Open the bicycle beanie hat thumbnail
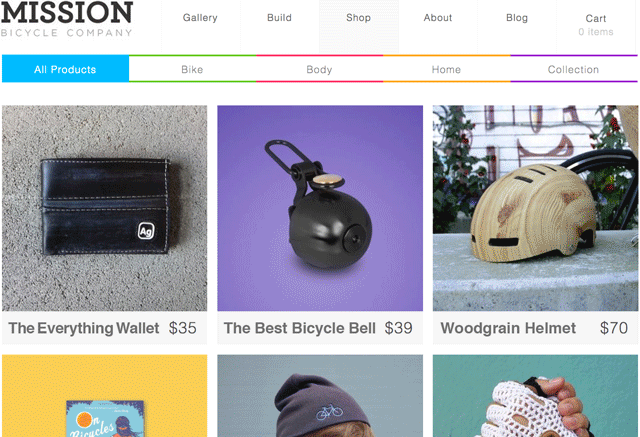The width and height of the screenshot is (640, 437). 320,396
